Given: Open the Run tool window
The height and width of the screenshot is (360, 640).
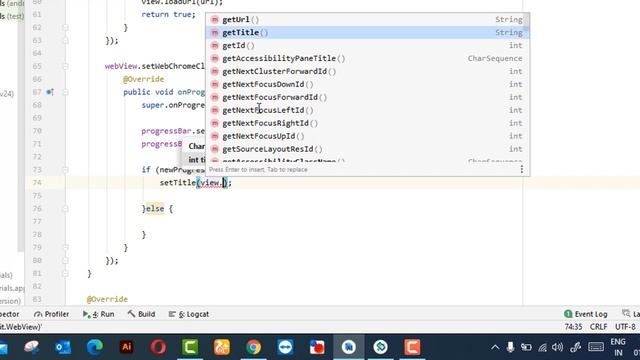Looking at the screenshot, I should coord(99,314).
